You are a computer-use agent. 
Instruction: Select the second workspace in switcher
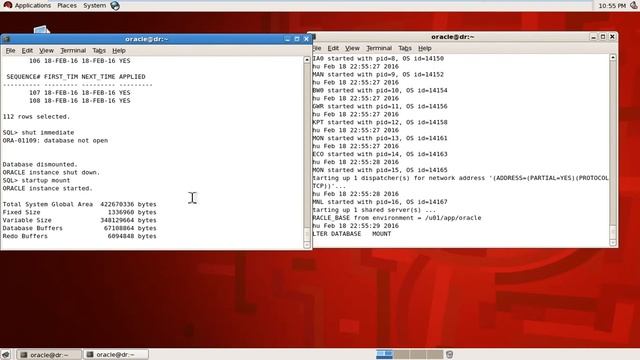tap(401, 354)
